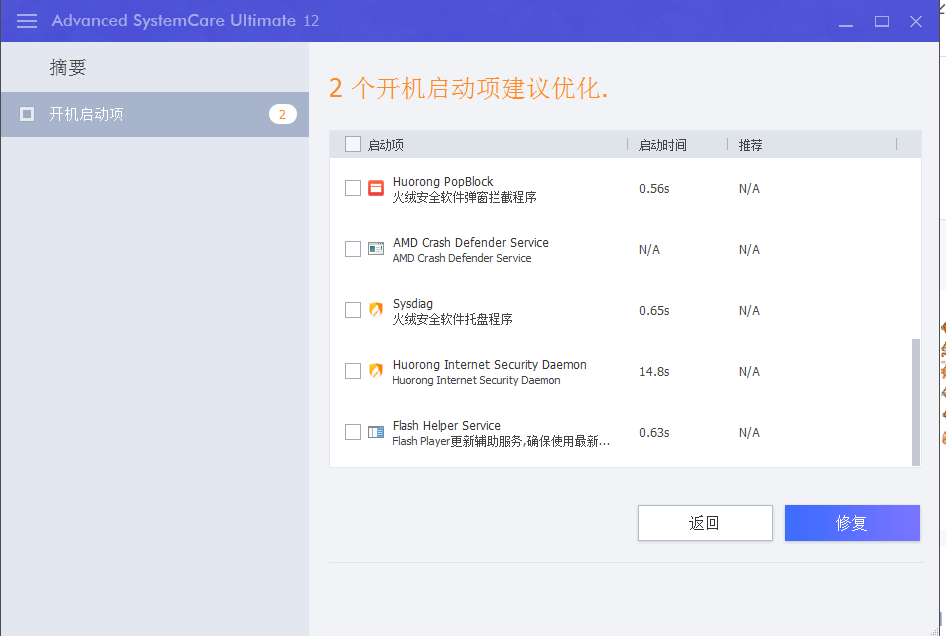Enable the Huorong PopBlock checkbox
This screenshot has width=946, height=636.
tap(352, 188)
